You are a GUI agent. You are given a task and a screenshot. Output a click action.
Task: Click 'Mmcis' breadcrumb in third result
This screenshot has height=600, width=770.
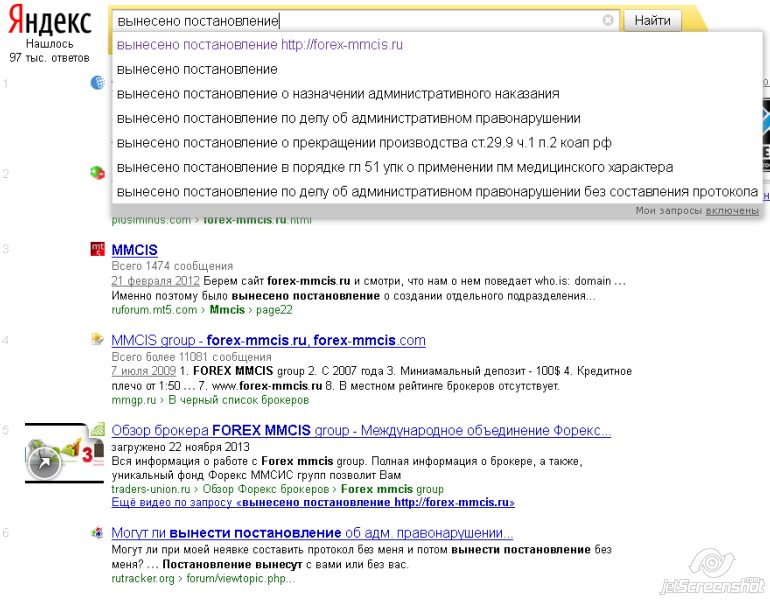227,310
